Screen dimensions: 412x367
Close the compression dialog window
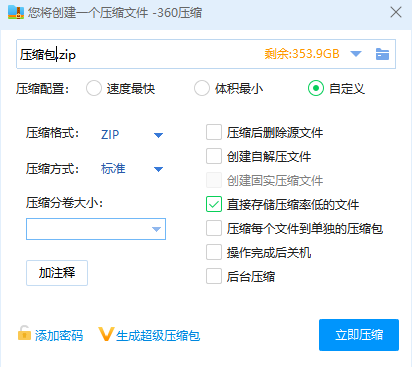coord(396,12)
